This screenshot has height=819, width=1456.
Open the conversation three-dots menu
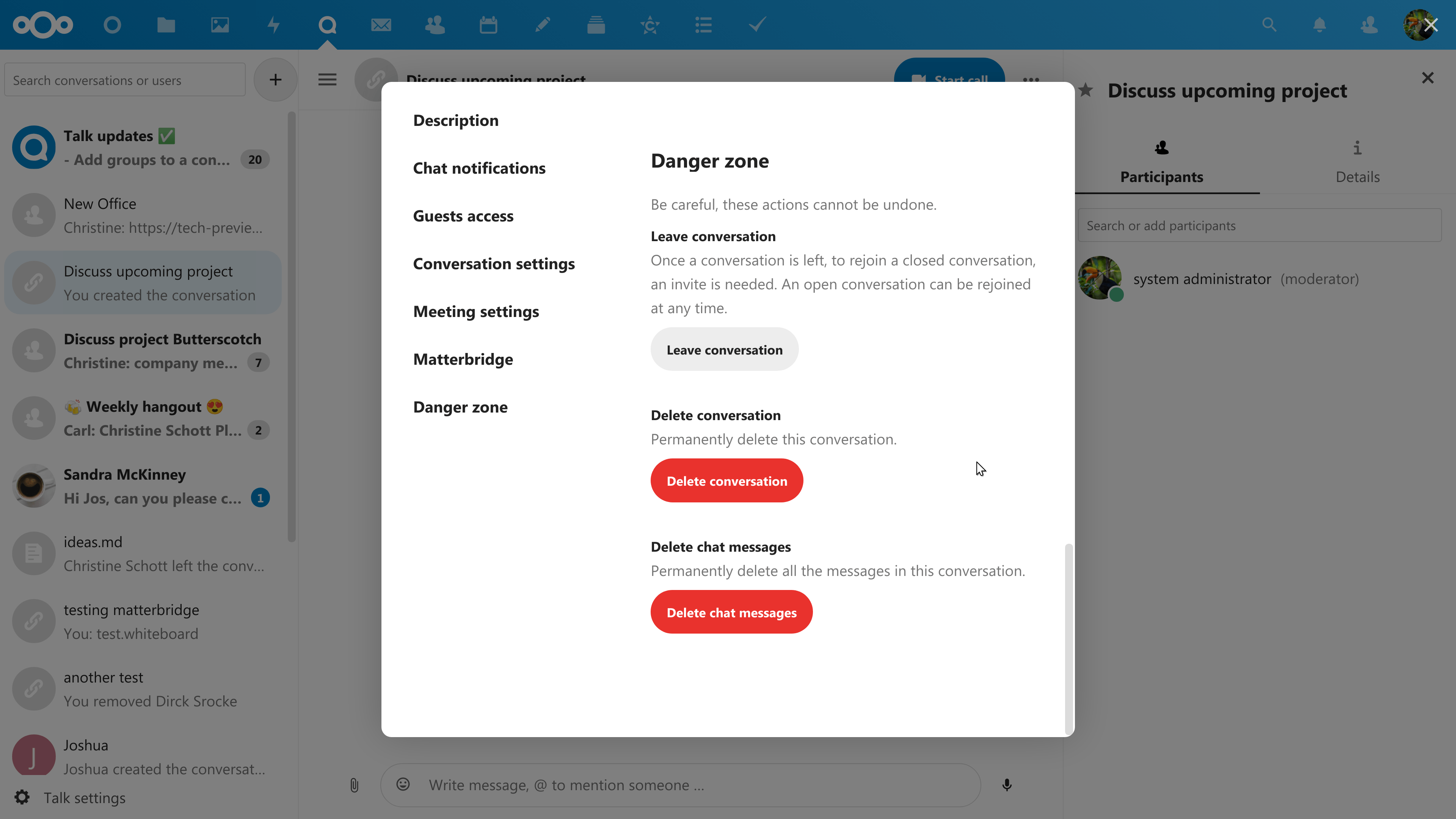(x=1031, y=80)
